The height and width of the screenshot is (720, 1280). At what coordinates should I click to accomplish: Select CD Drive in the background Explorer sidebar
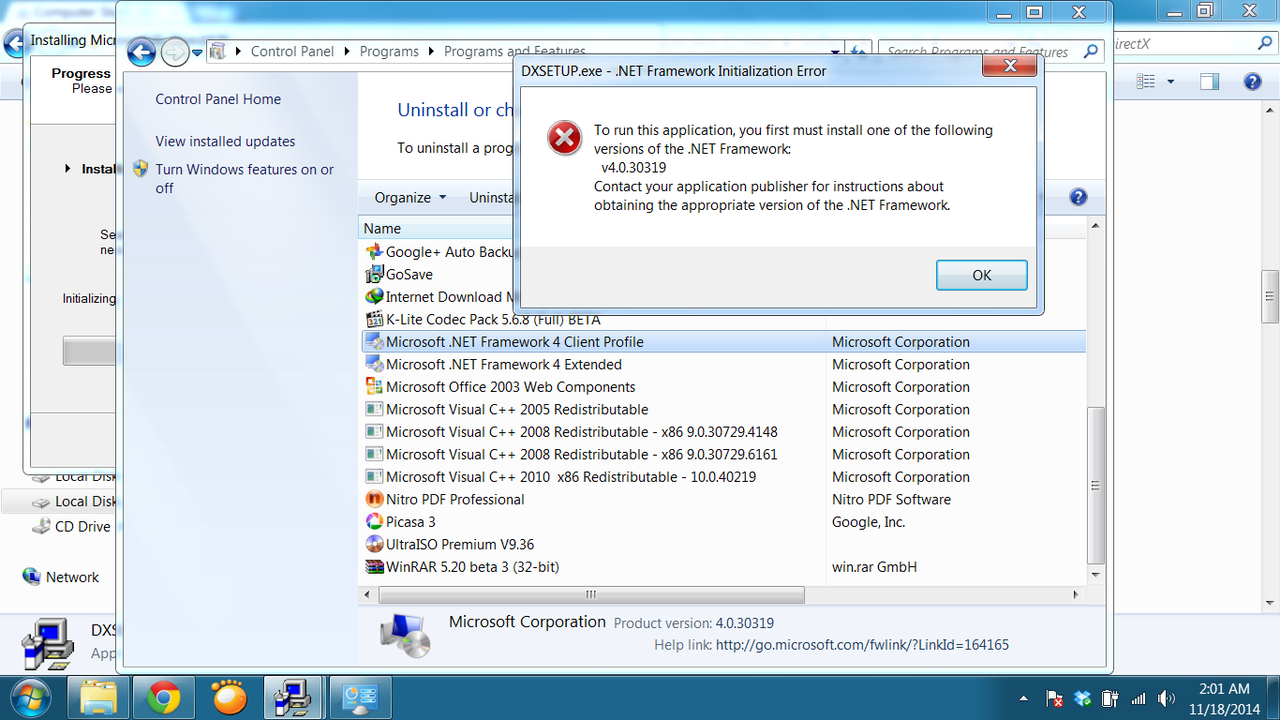(82, 526)
